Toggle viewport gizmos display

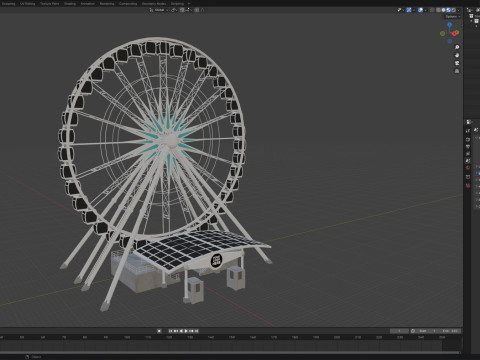pyautogui.click(x=409, y=10)
